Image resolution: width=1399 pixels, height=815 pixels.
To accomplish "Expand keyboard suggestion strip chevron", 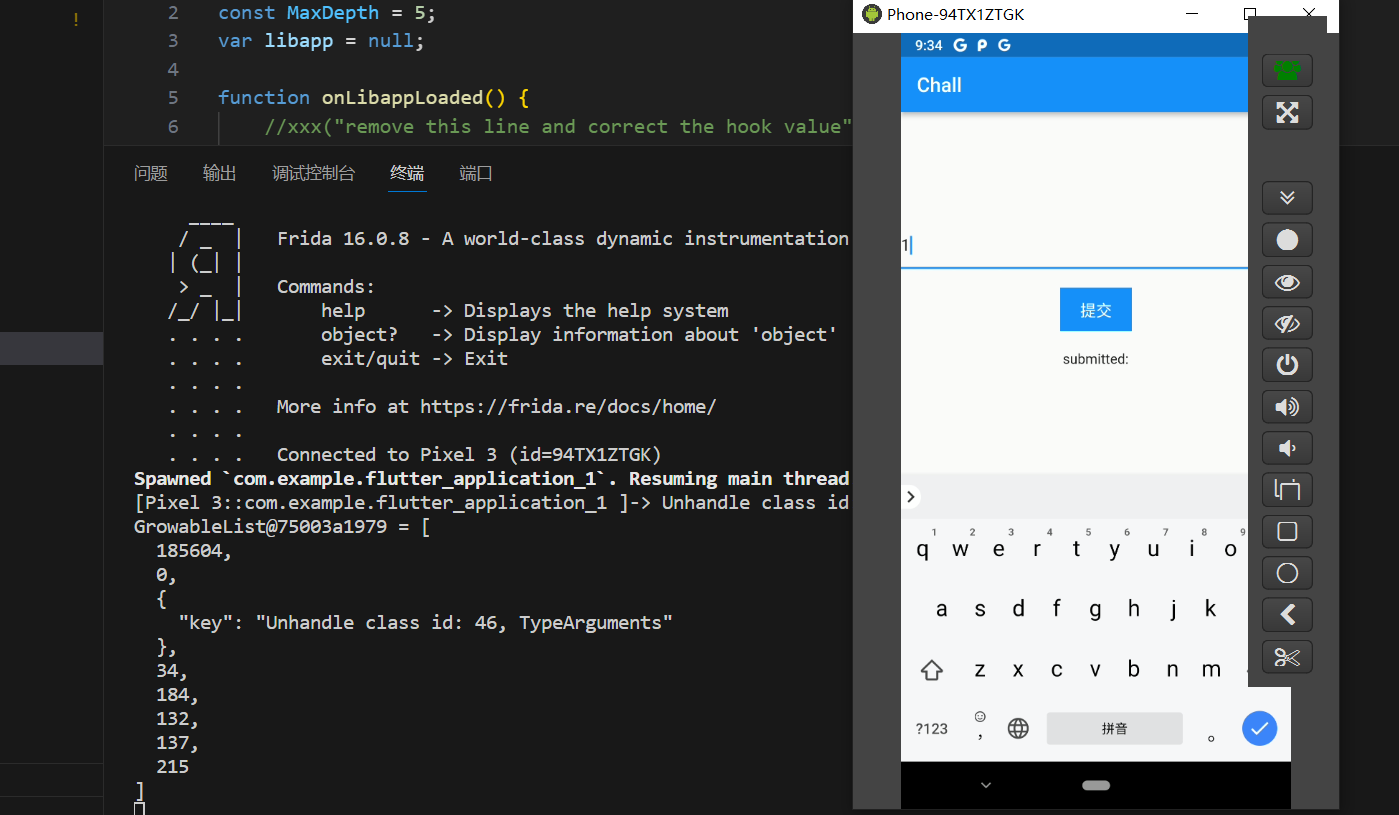I will (x=910, y=497).
